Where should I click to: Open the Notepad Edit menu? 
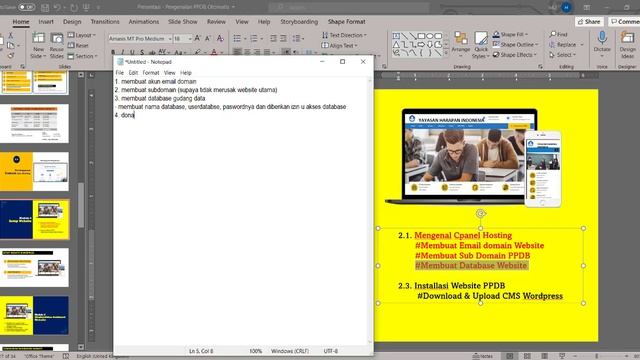tap(133, 73)
